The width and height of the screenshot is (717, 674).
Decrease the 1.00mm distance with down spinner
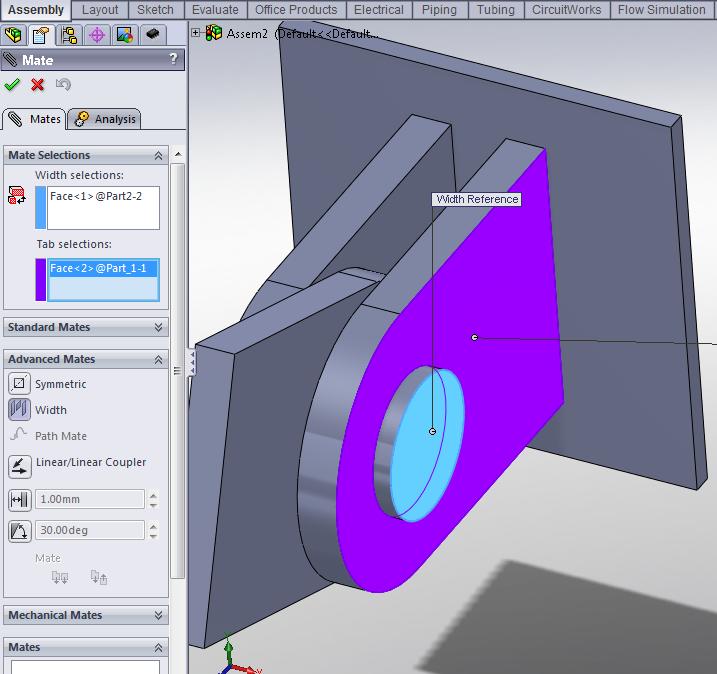point(154,504)
